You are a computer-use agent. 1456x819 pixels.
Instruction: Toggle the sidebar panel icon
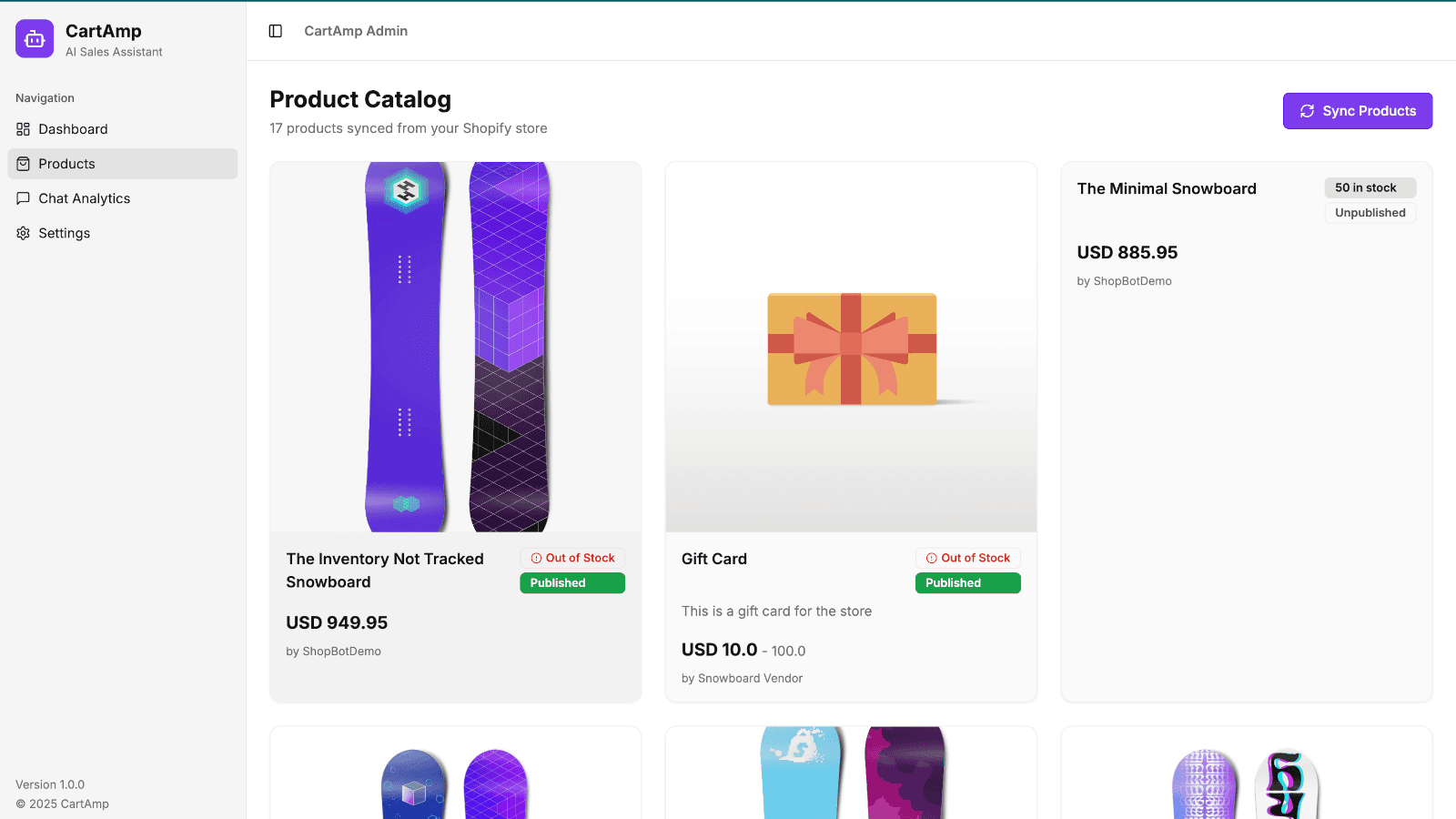pos(276,31)
